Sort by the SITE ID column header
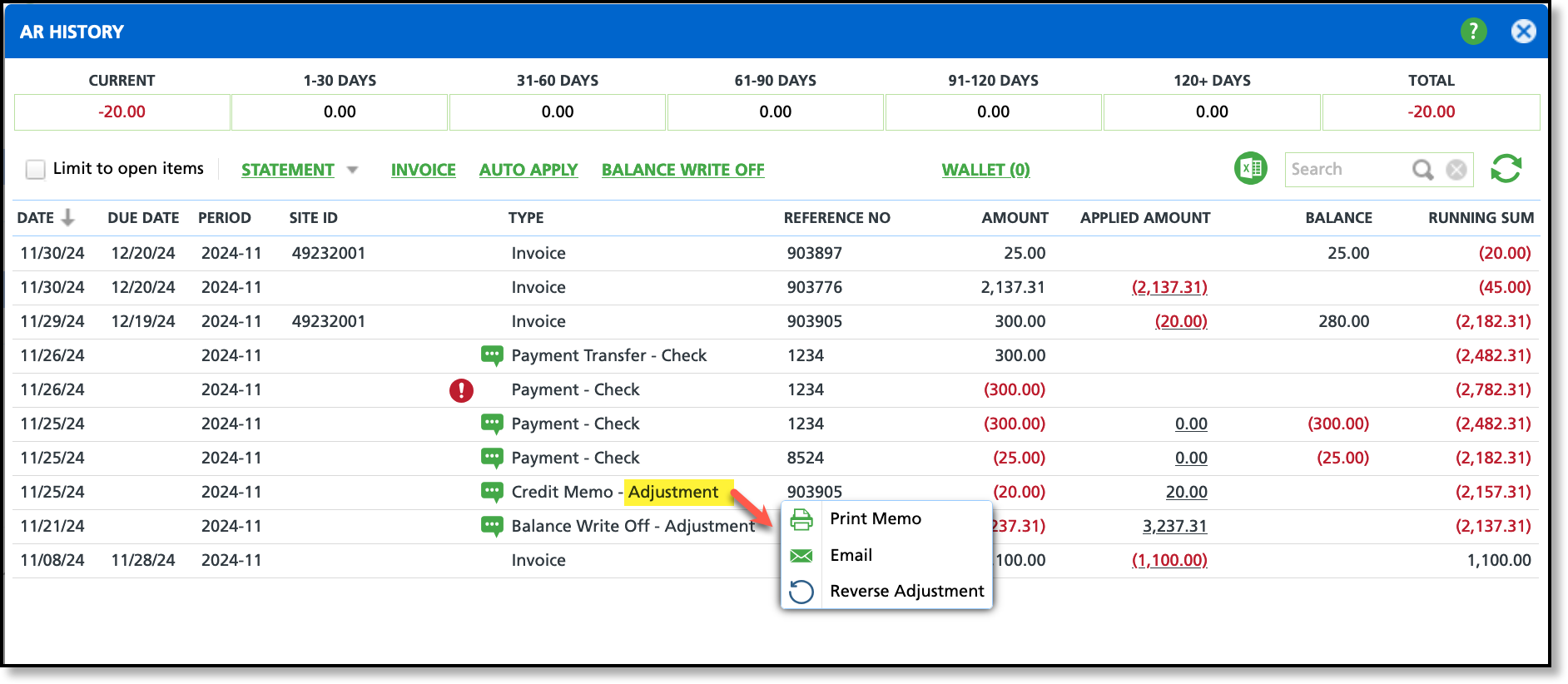The height and width of the screenshot is (684, 1568). click(x=314, y=218)
